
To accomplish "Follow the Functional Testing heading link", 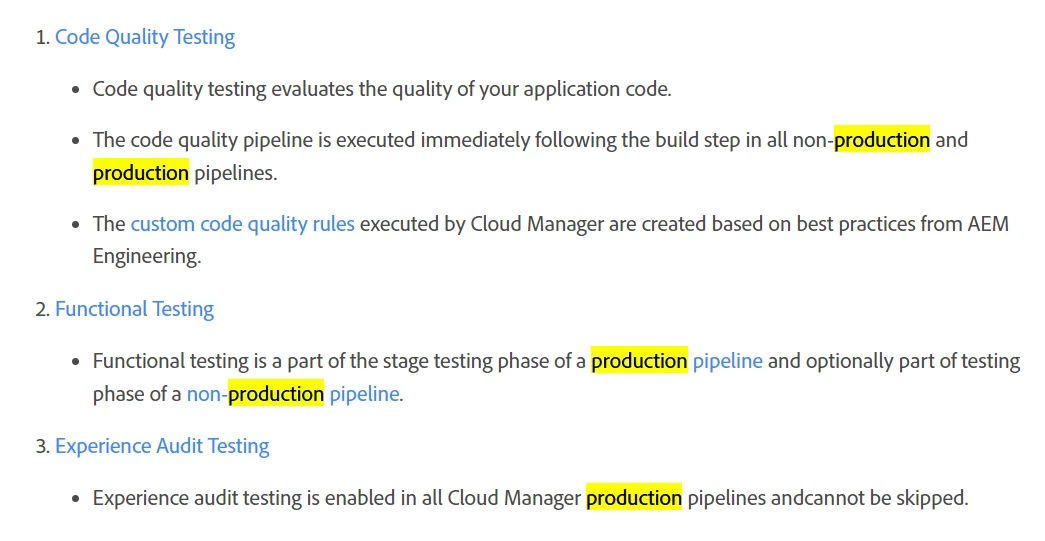I will pyautogui.click(x=134, y=309).
